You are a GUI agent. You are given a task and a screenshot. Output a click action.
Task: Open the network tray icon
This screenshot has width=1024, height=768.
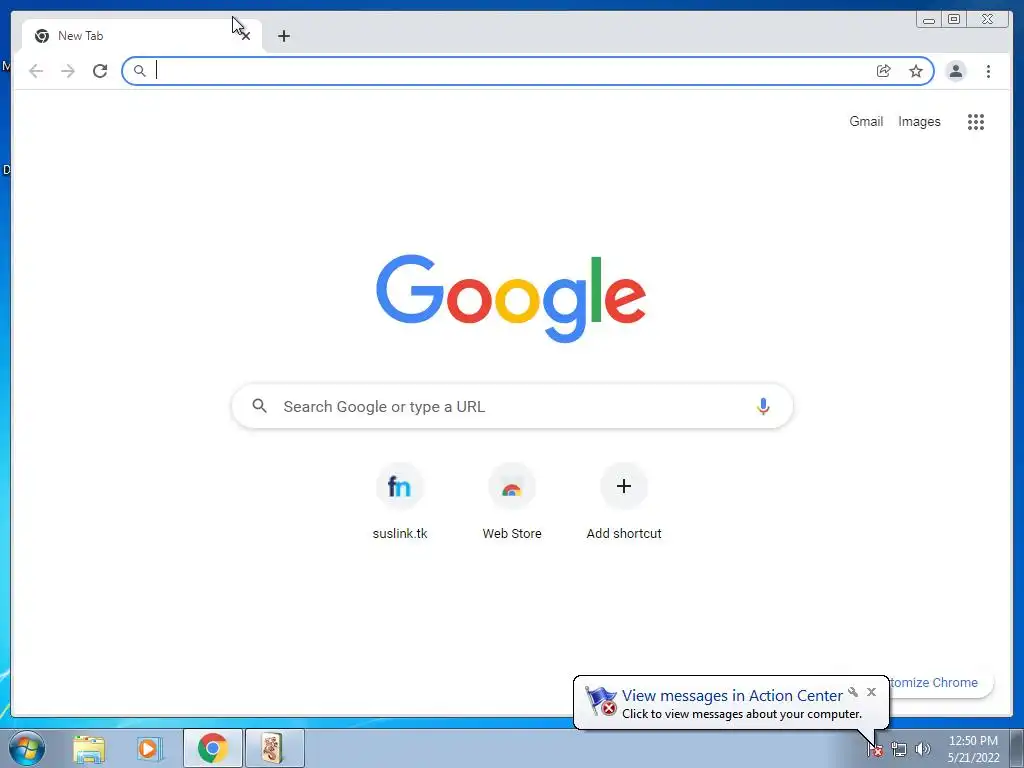pyautogui.click(x=899, y=750)
